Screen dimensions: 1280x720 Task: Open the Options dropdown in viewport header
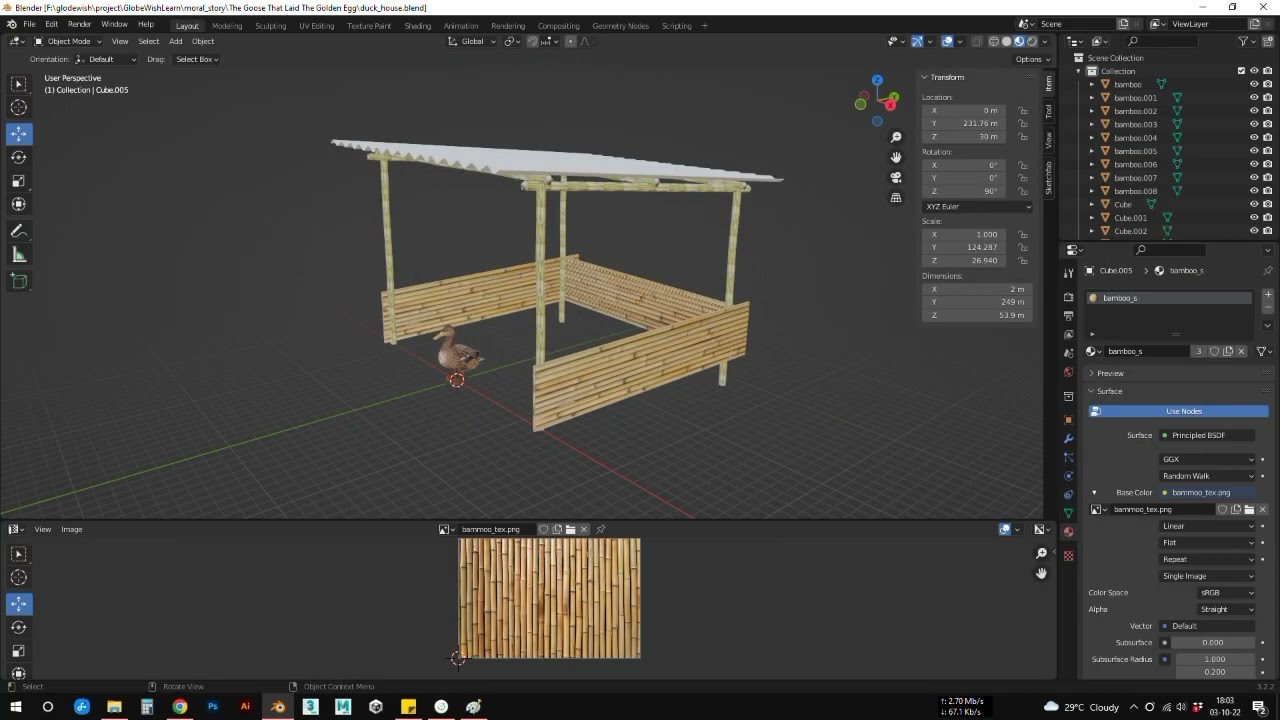click(1031, 59)
